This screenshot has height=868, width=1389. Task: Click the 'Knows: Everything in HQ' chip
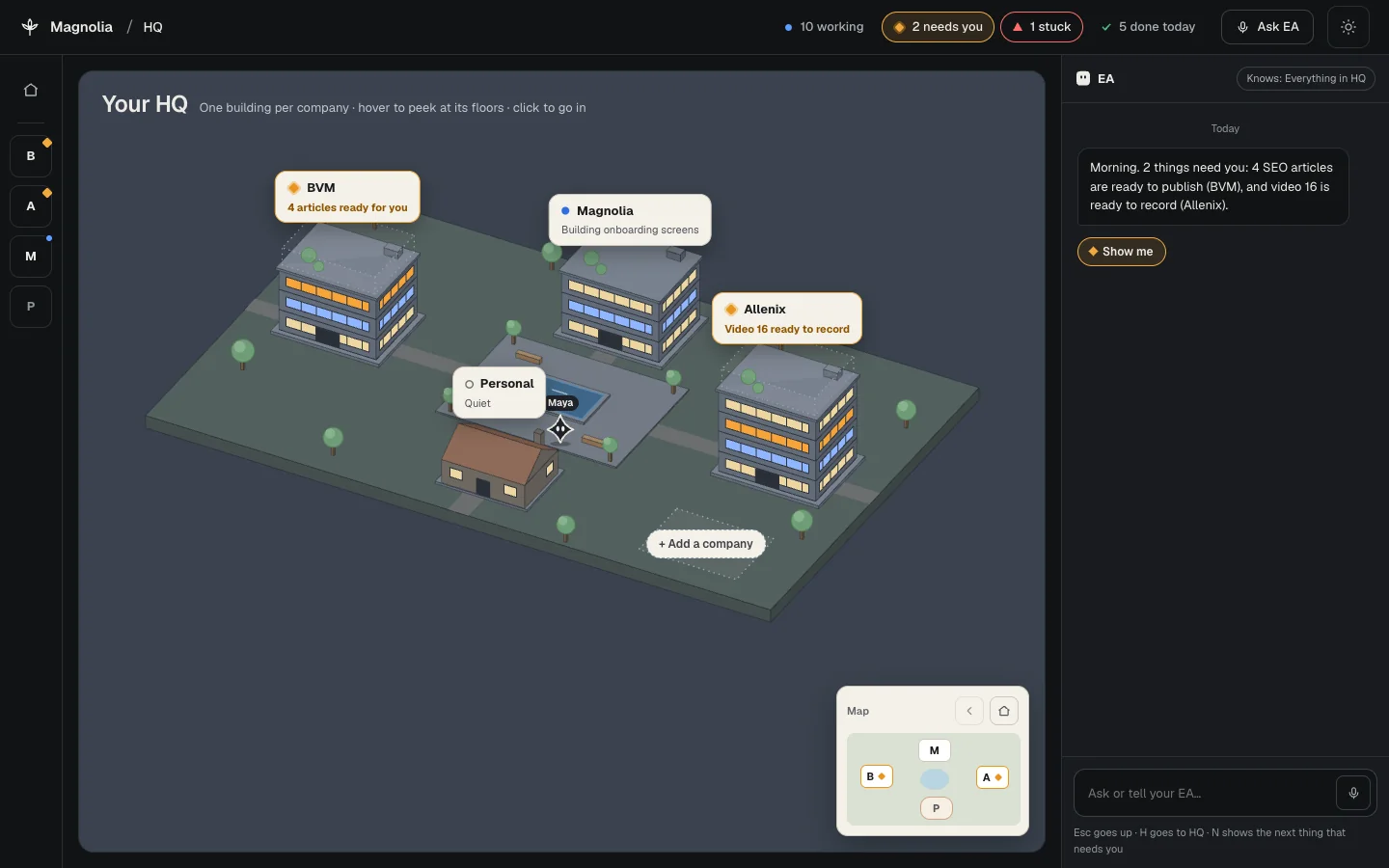[1306, 78]
